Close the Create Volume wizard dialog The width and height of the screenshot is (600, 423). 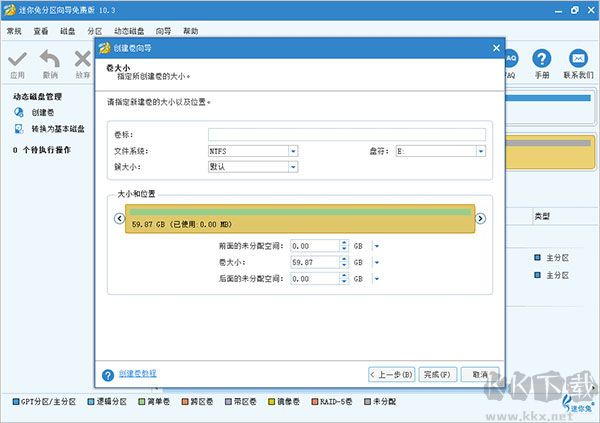pyautogui.click(x=496, y=48)
